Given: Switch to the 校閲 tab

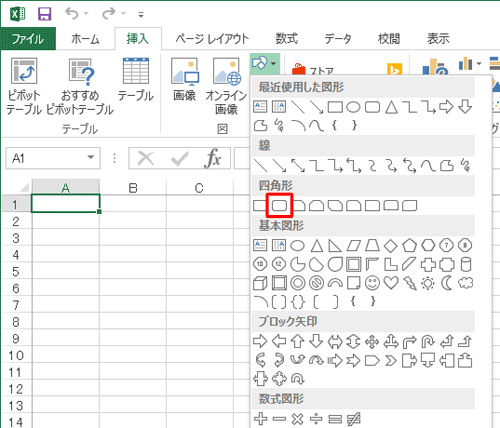Looking at the screenshot, I should 389,39.
